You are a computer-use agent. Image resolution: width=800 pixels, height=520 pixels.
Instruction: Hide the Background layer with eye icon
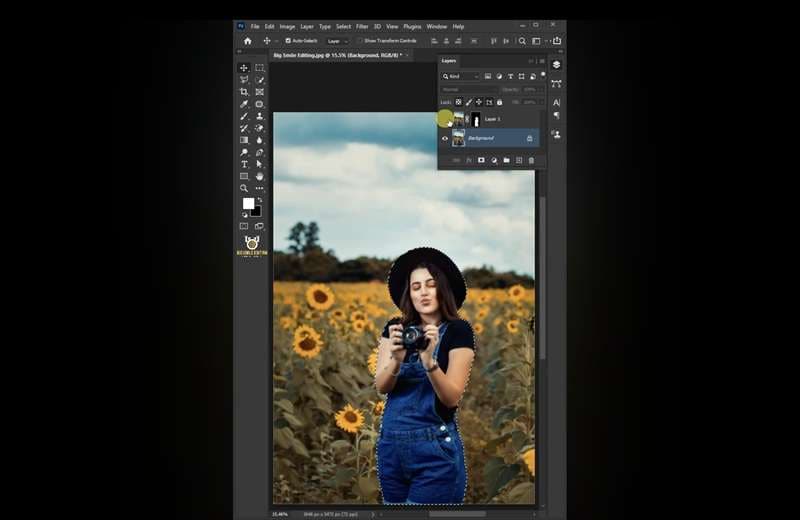(x=445, y=138)
